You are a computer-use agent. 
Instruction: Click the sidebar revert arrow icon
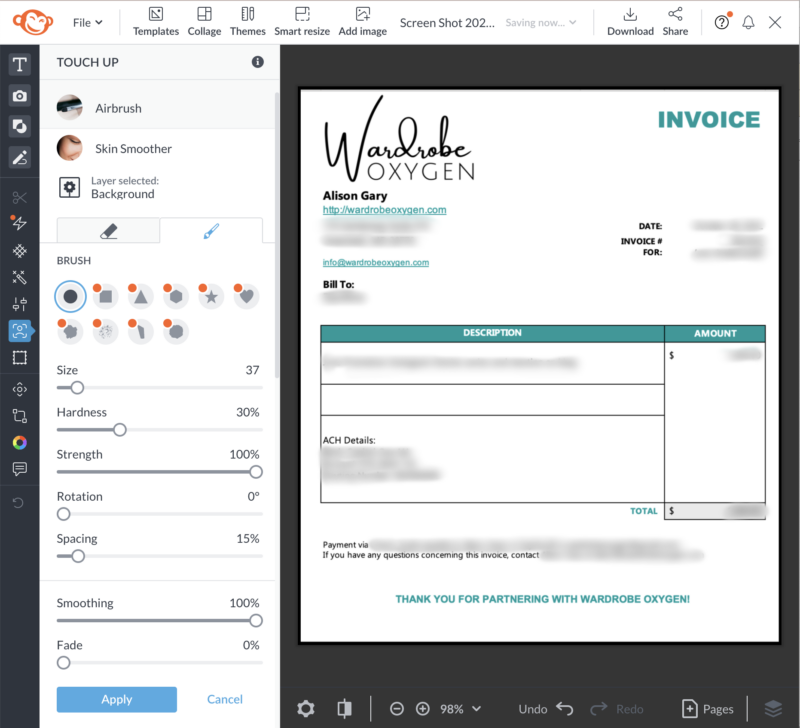(18, 503)
